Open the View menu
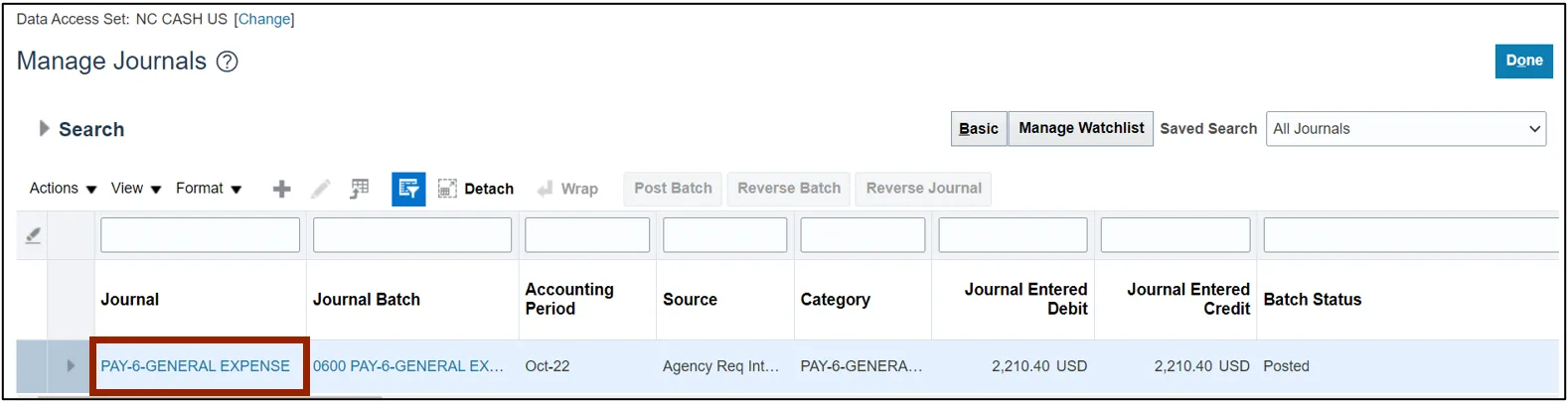This screenshot has height=403, width=1568. (x=136, y=189)
